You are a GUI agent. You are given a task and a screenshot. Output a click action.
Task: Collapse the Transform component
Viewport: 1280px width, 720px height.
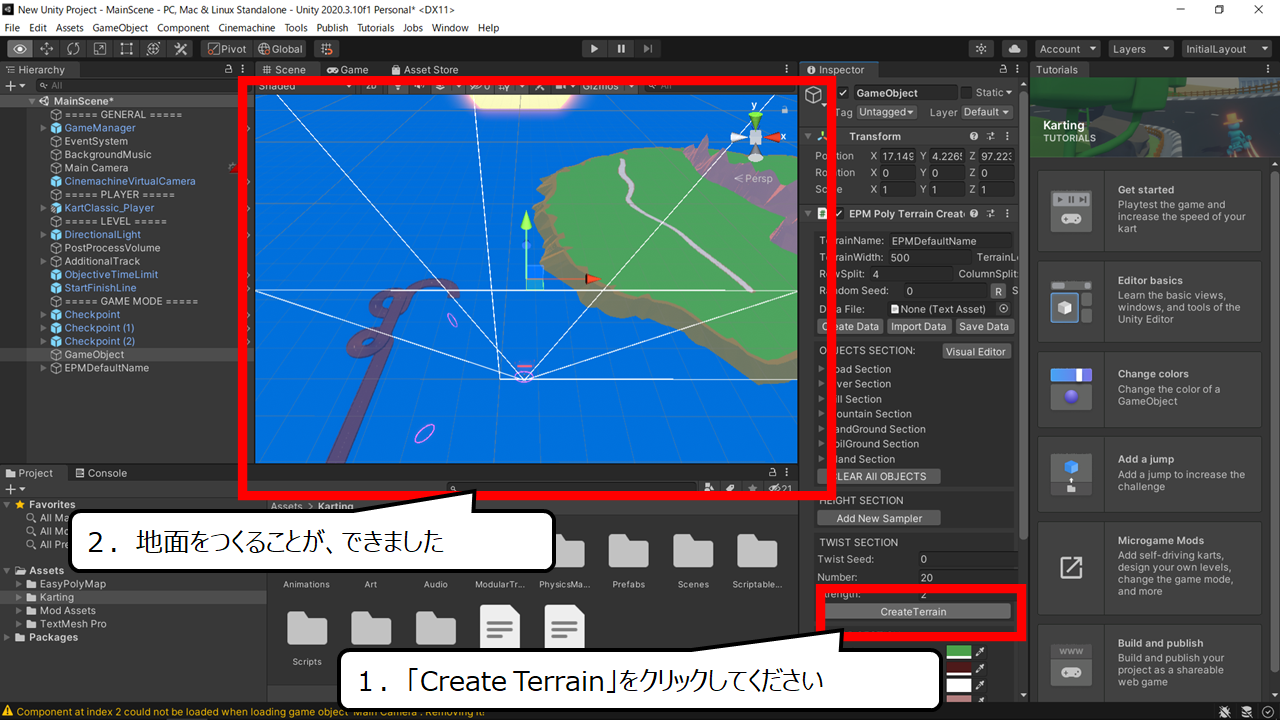[x=808, y=136]
